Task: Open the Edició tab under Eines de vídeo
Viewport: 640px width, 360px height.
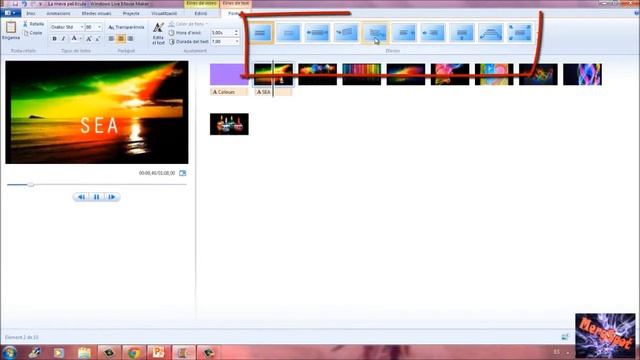Action: coord(201,13)
